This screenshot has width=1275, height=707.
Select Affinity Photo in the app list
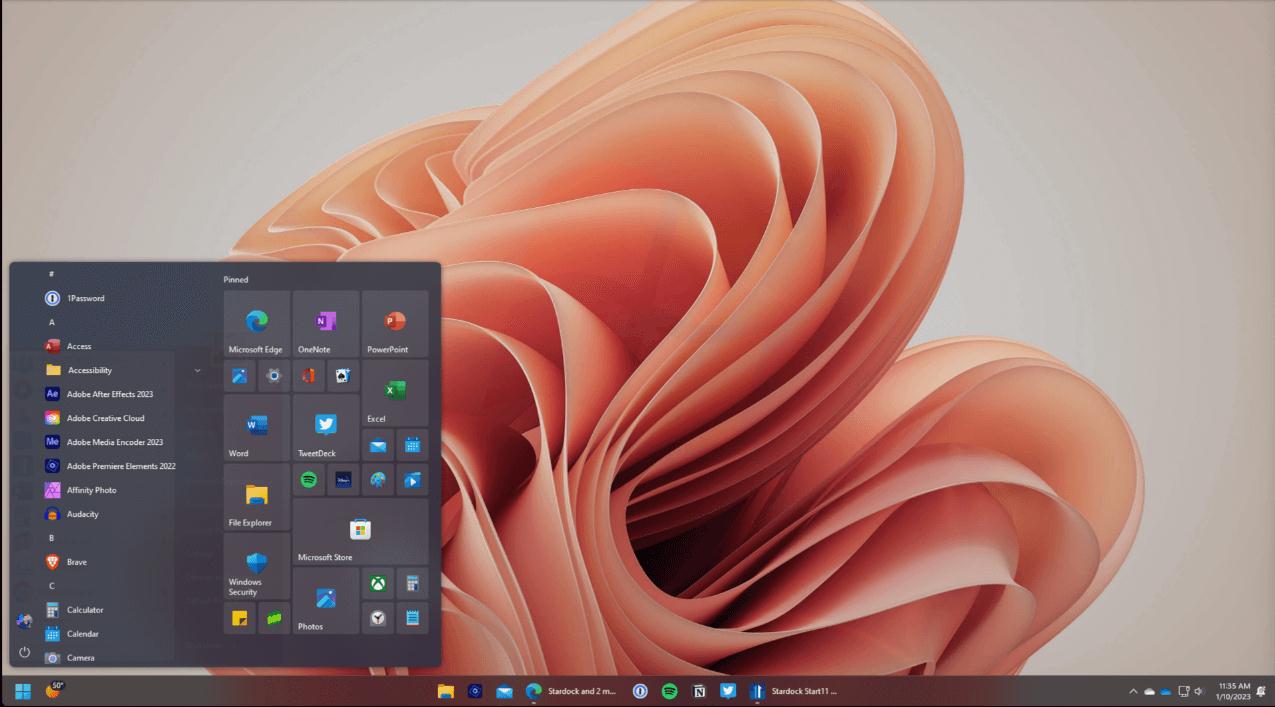pos(109,490)
